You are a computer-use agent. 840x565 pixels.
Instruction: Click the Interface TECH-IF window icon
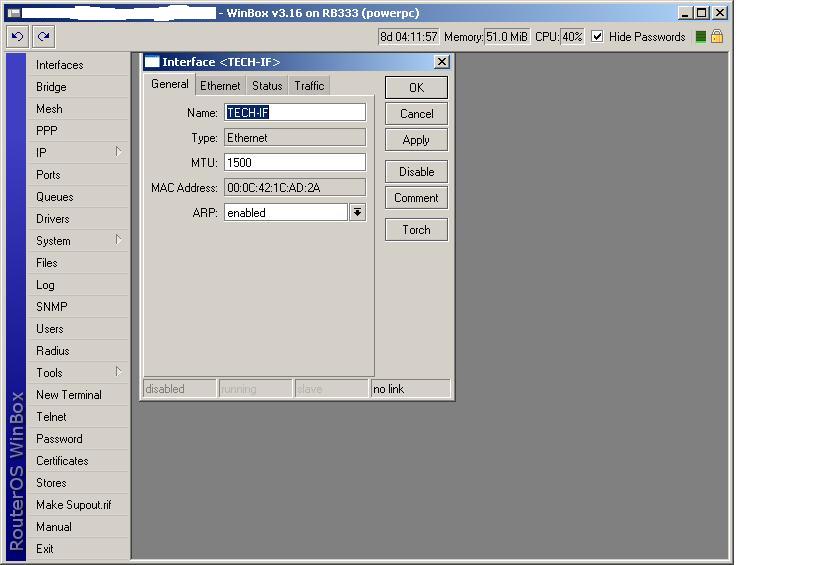tap(152, 62)
